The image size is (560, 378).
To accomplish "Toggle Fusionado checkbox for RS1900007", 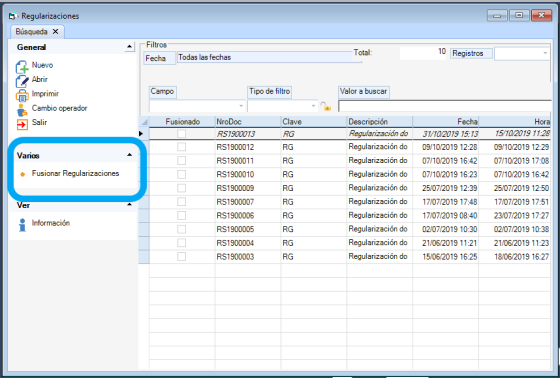I will click(181, 202).
